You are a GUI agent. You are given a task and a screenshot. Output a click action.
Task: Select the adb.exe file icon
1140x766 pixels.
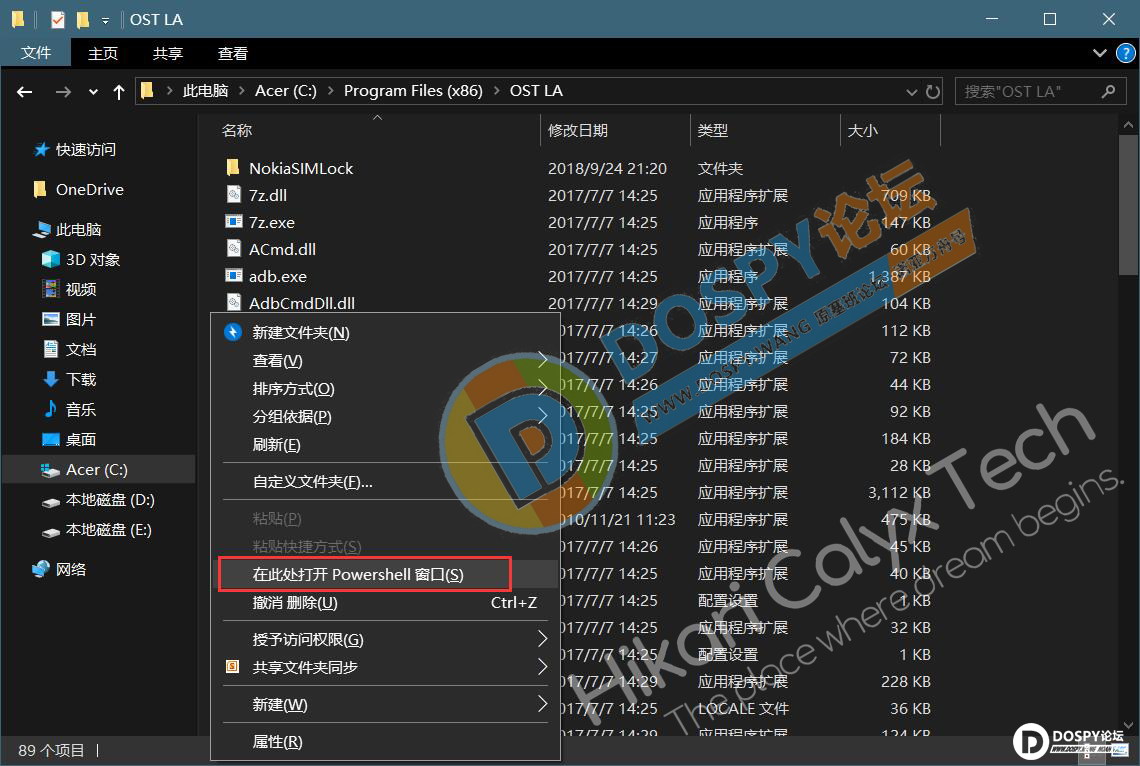click(233, 276)
